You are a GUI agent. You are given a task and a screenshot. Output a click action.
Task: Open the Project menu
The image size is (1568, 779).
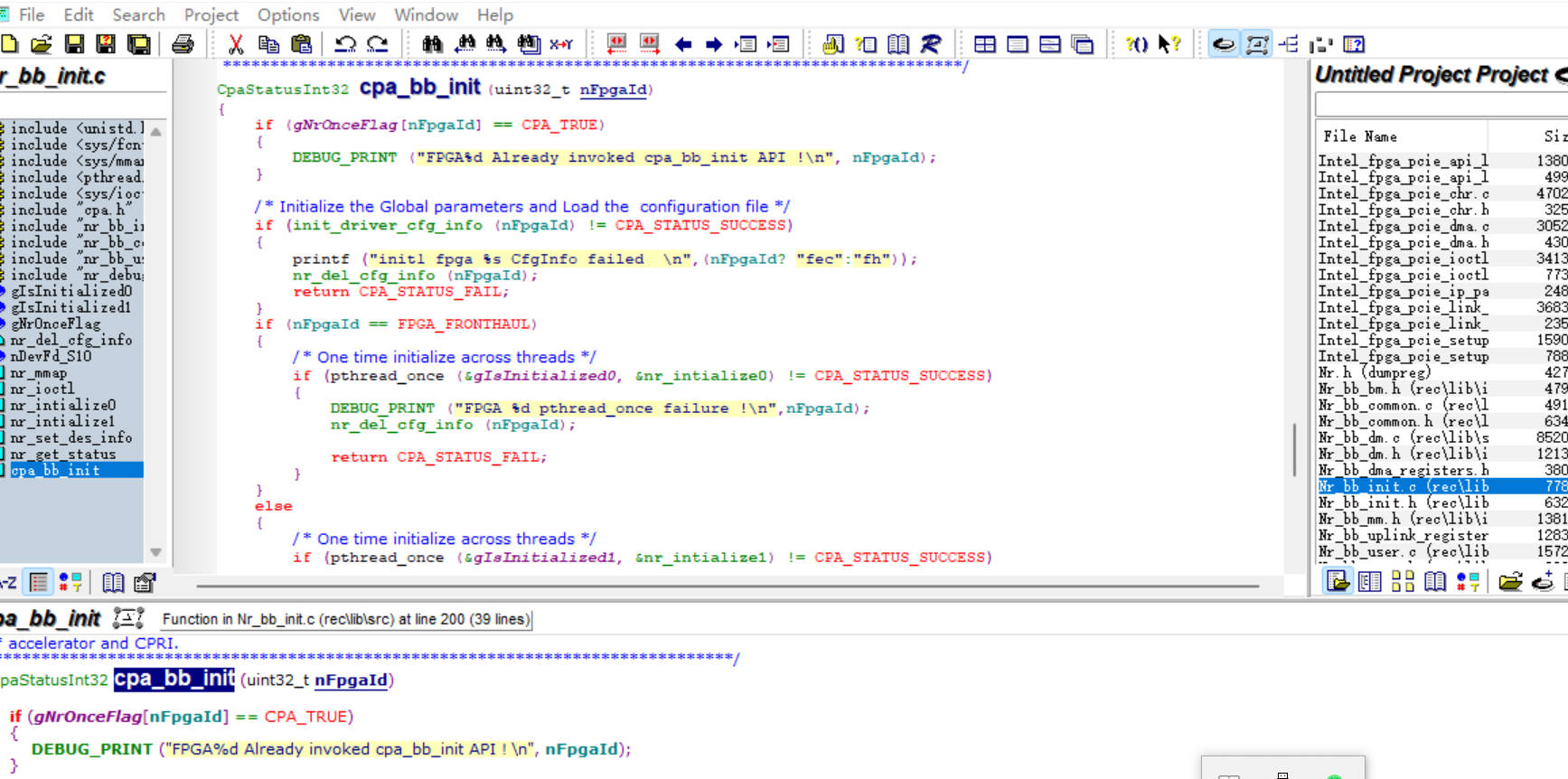[x=211, y=14]
